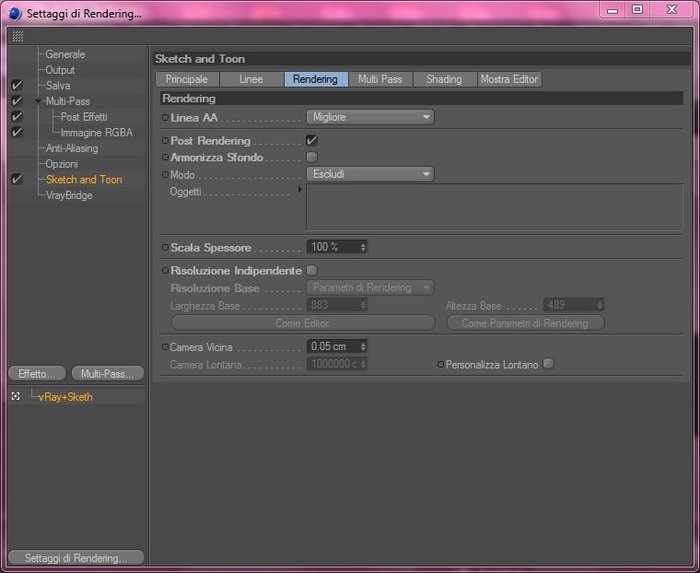Image resolution: width=700 pixels, height=573 pixels.
Task: Click the animation dot beside Personalizza Lontano
Action: point(440,365)
